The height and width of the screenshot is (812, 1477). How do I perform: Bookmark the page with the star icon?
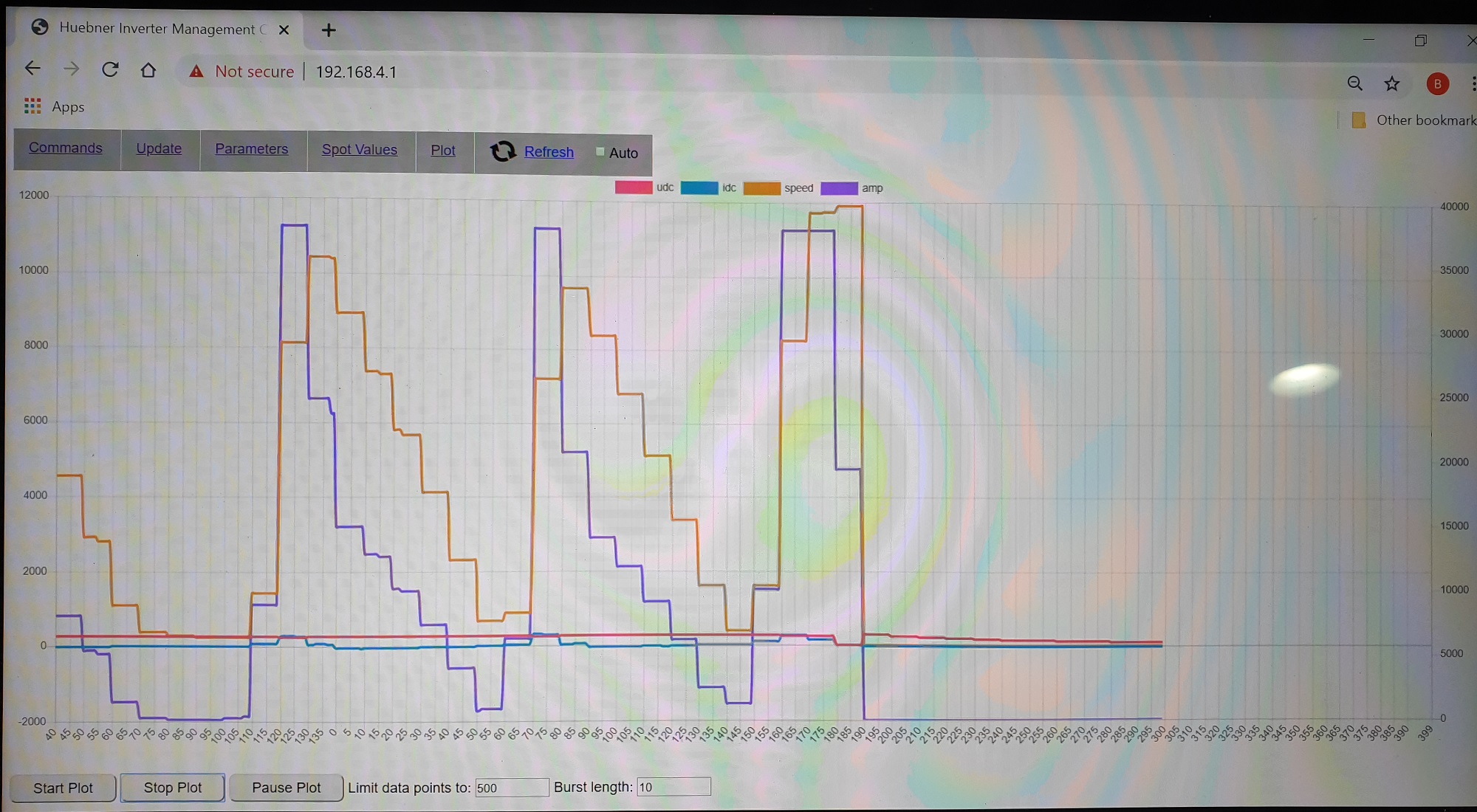tap(1392, 84)
